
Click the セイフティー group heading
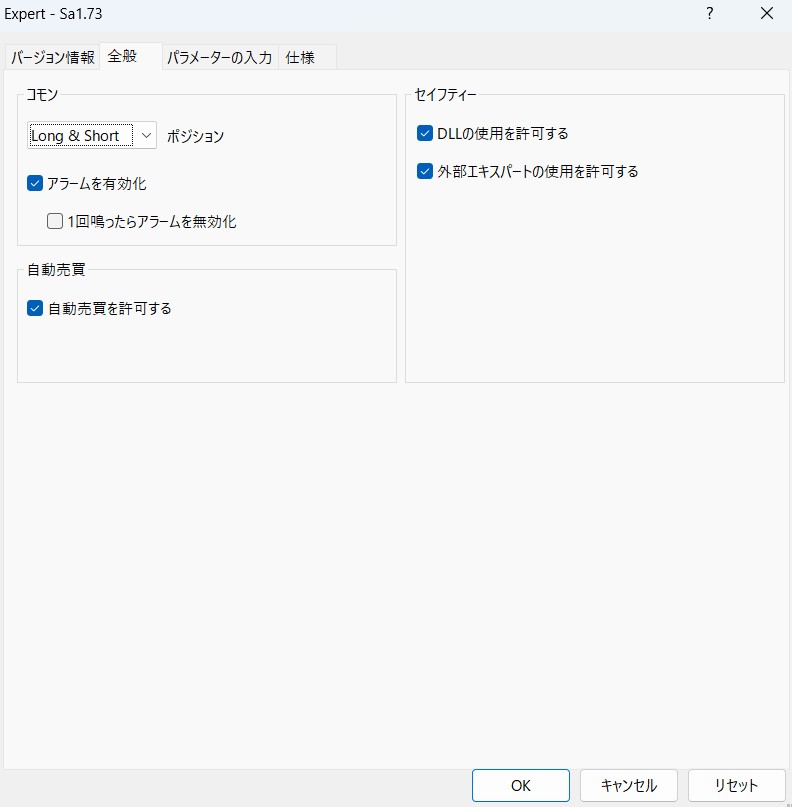[x=445, y=95]
